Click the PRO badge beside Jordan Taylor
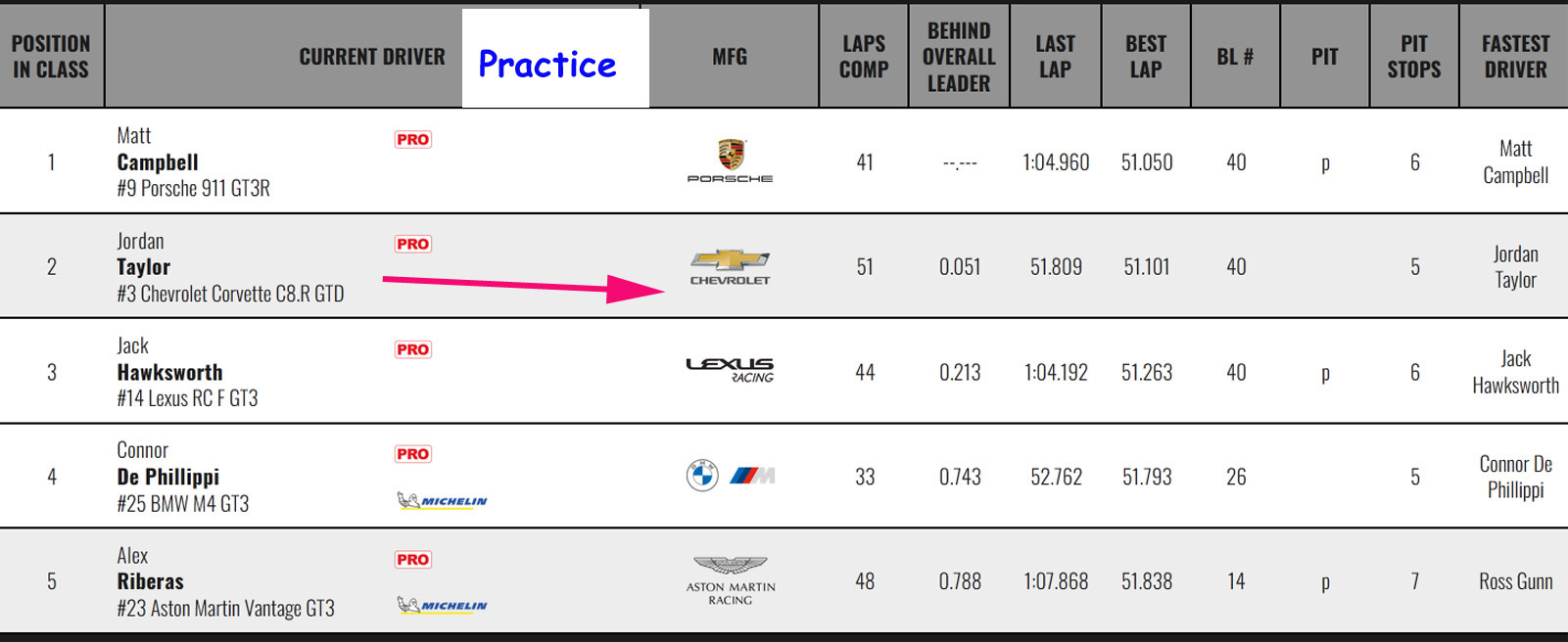Image resolution: width=1568 pixels, height=642 pixels. 413,244
